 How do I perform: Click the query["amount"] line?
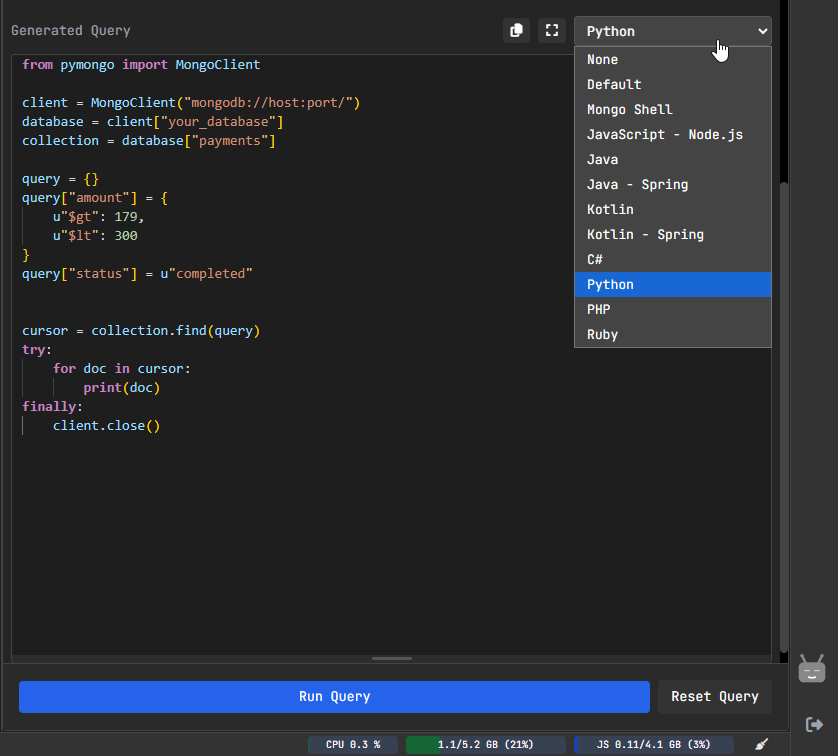(95, 198)
